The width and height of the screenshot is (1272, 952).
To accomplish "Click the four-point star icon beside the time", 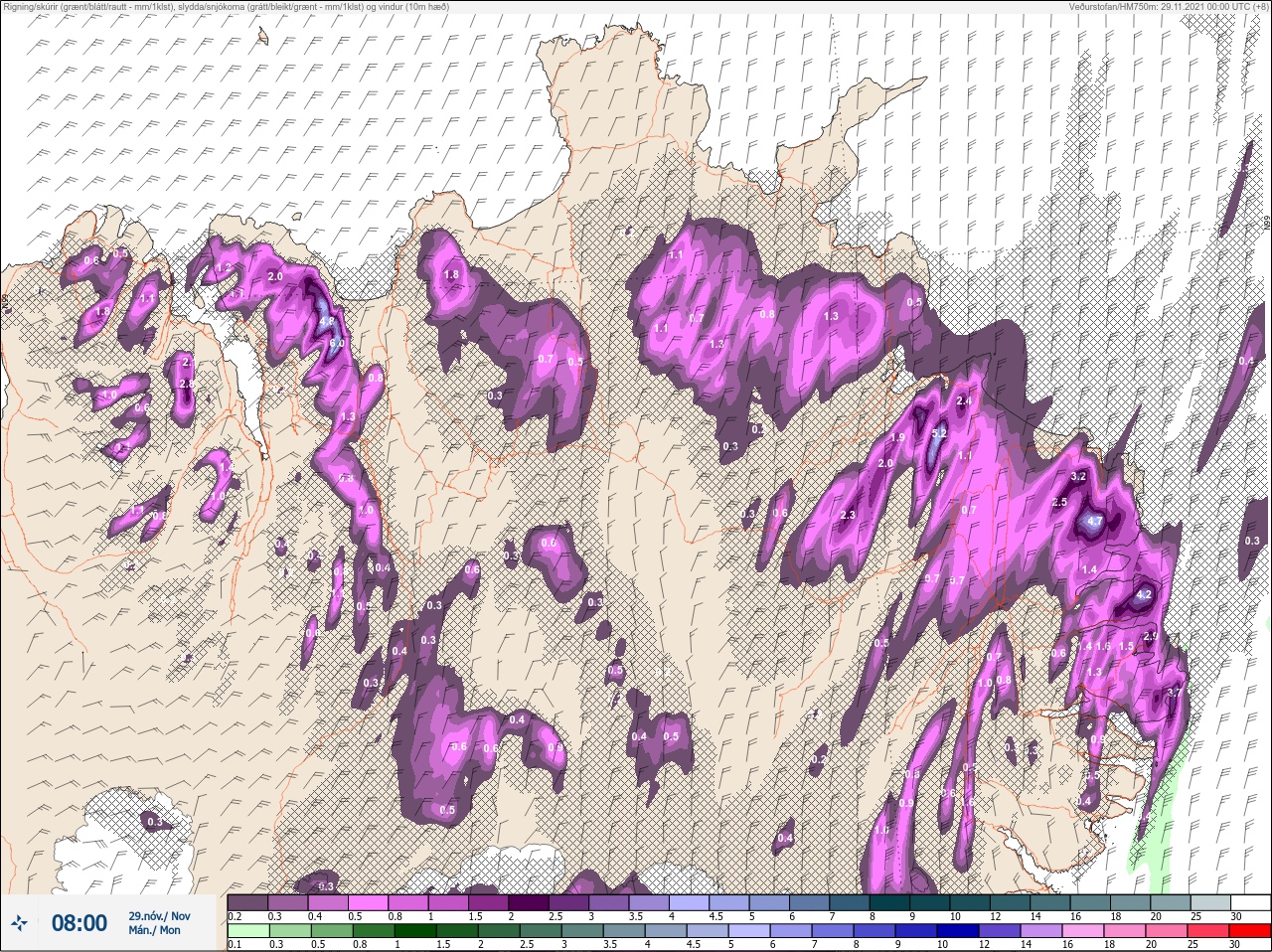I will tap(20, 924).
